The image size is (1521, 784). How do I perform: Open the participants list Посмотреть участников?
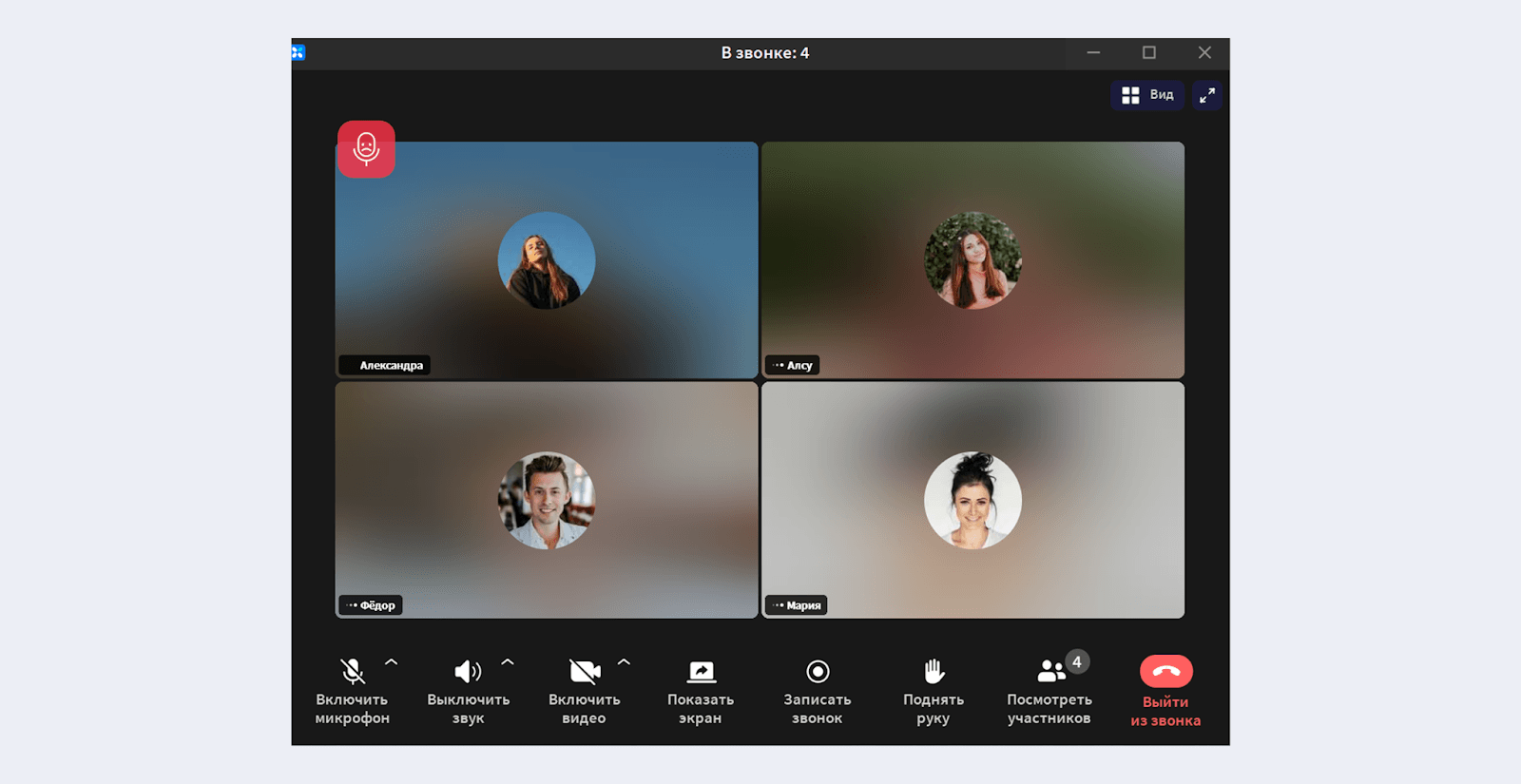[1049, 672]
